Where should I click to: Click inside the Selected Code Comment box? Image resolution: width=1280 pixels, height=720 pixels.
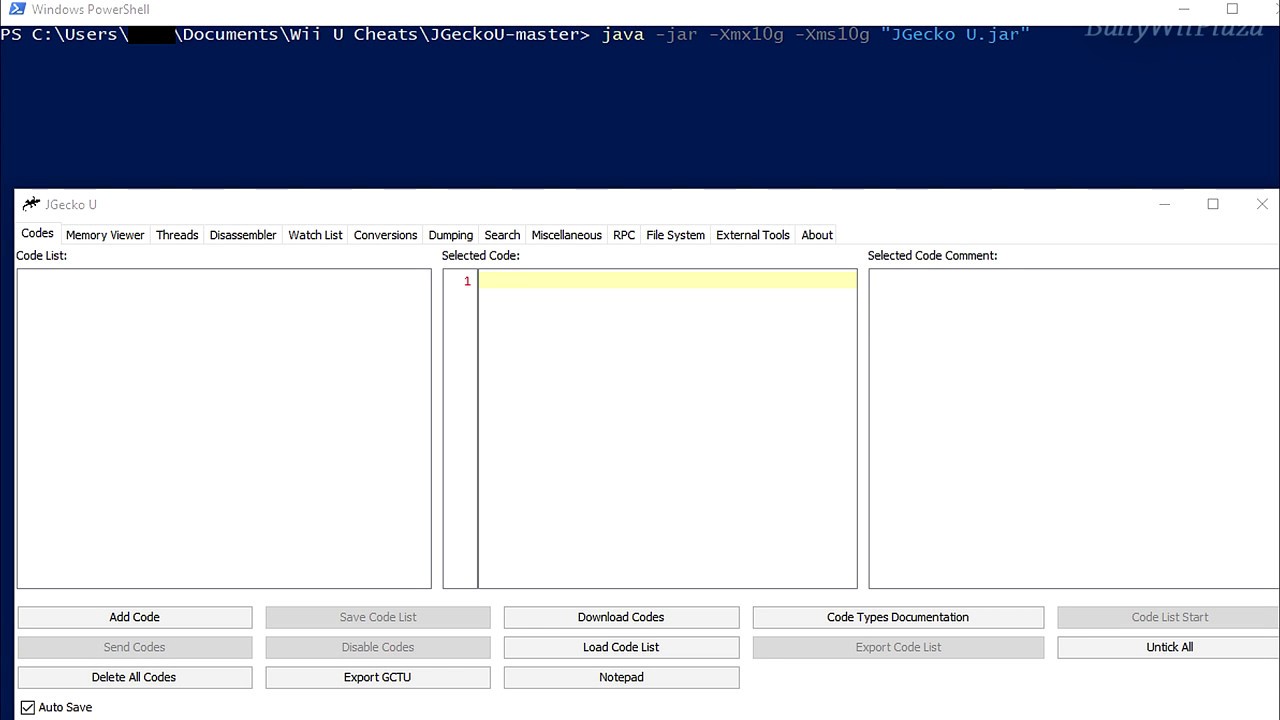(x=1074, y=428)
